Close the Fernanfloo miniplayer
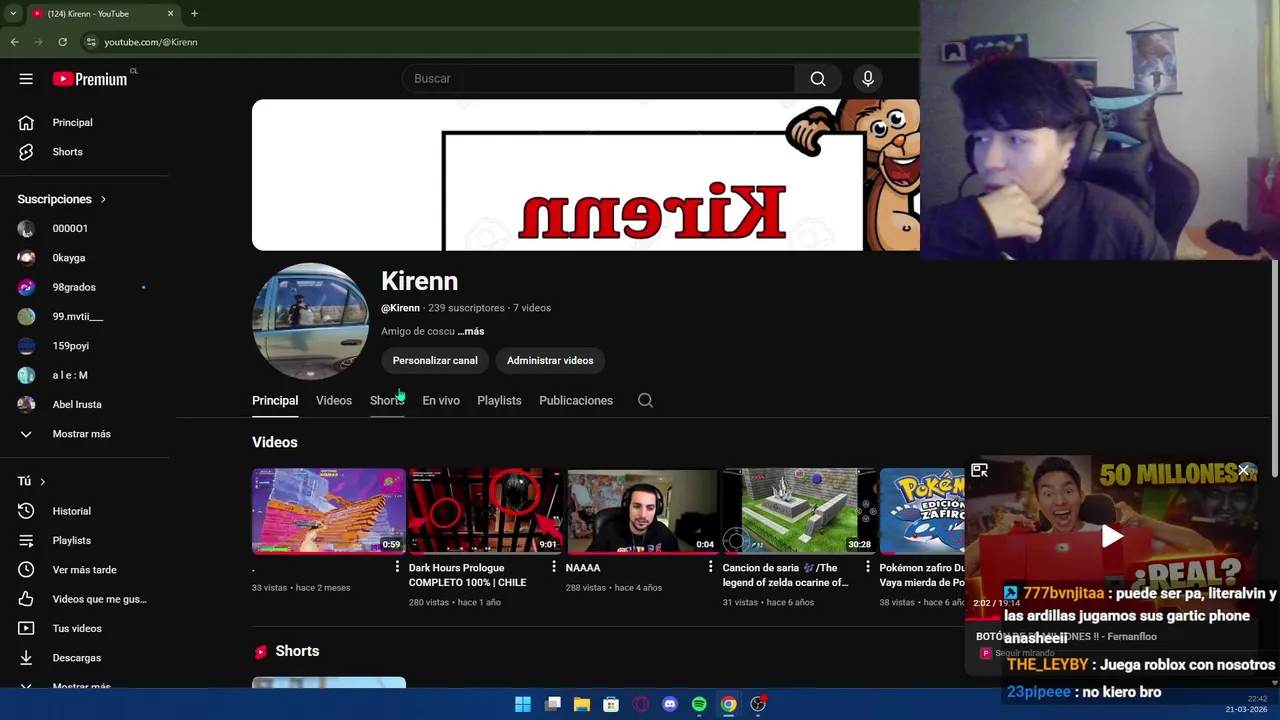This screenshot has height=720, width=1280. 1243,470
